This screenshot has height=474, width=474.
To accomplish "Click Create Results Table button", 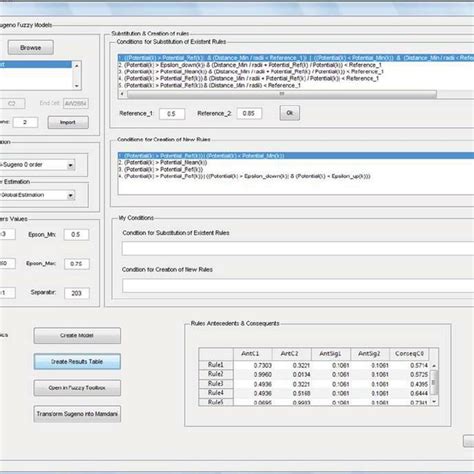I will (x=77, y=362).
